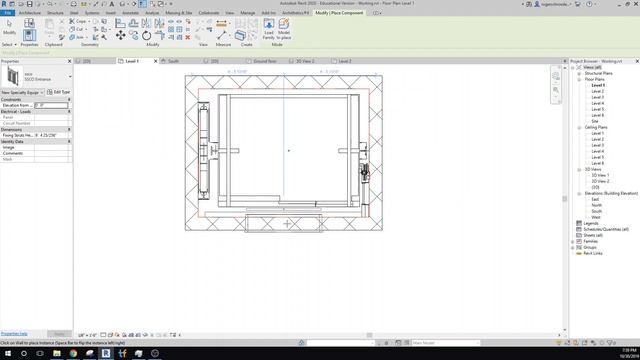Screen dimensions: 640x360
Task: Expand the Groups node
Action: click(x=573, y=248)
